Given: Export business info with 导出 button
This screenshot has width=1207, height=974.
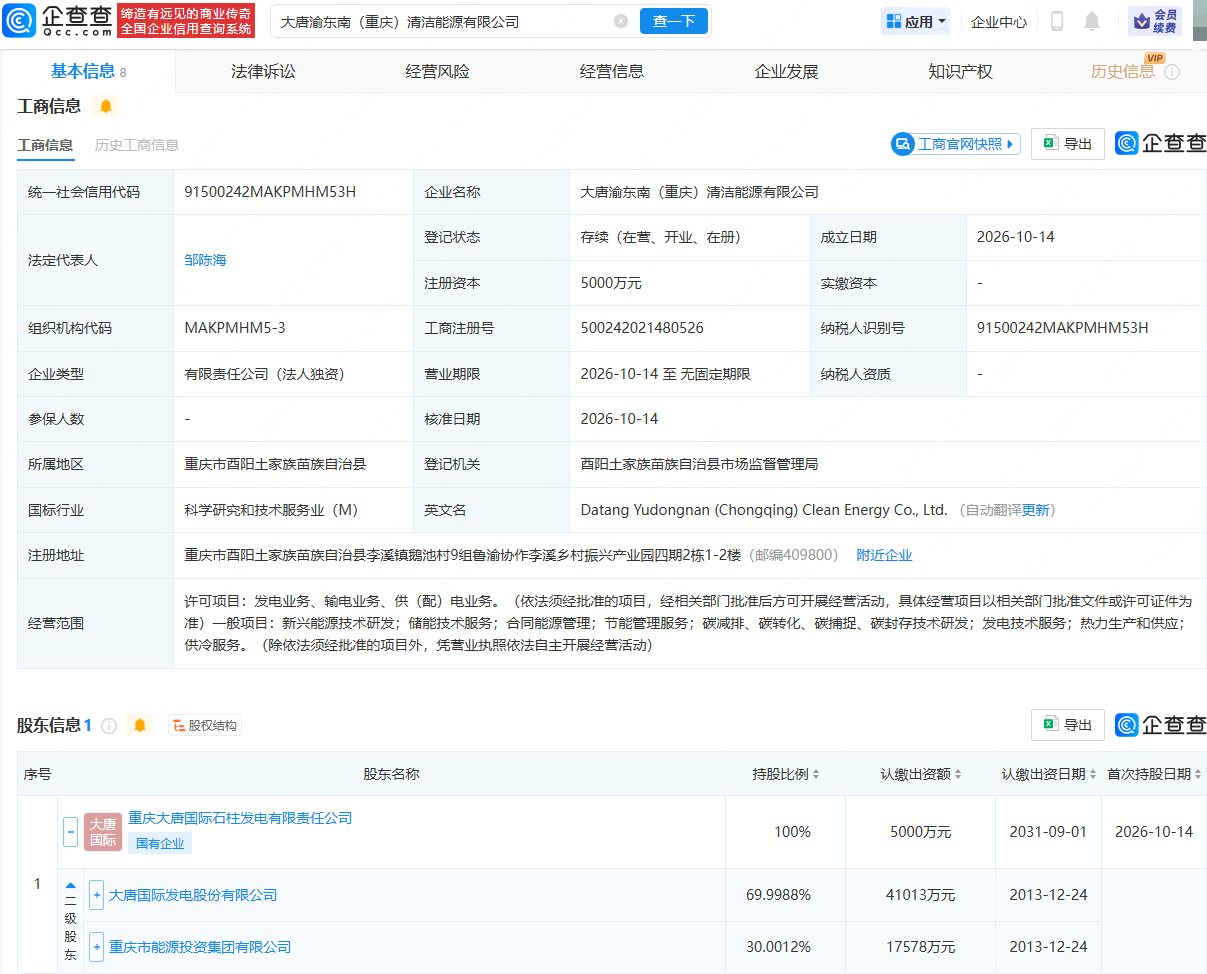Looking at the screenshot, I should [x=1067, y=144].
